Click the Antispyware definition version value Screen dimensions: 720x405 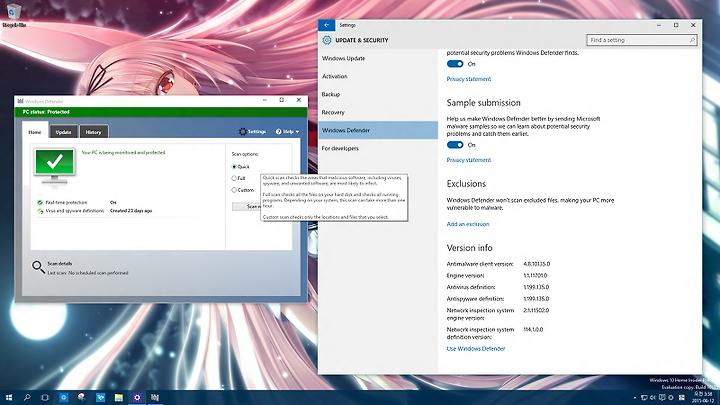[x=536, y=298]
